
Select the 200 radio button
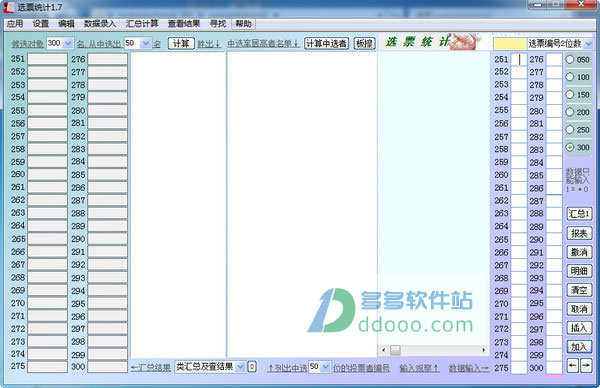click(x=570, y=112)
